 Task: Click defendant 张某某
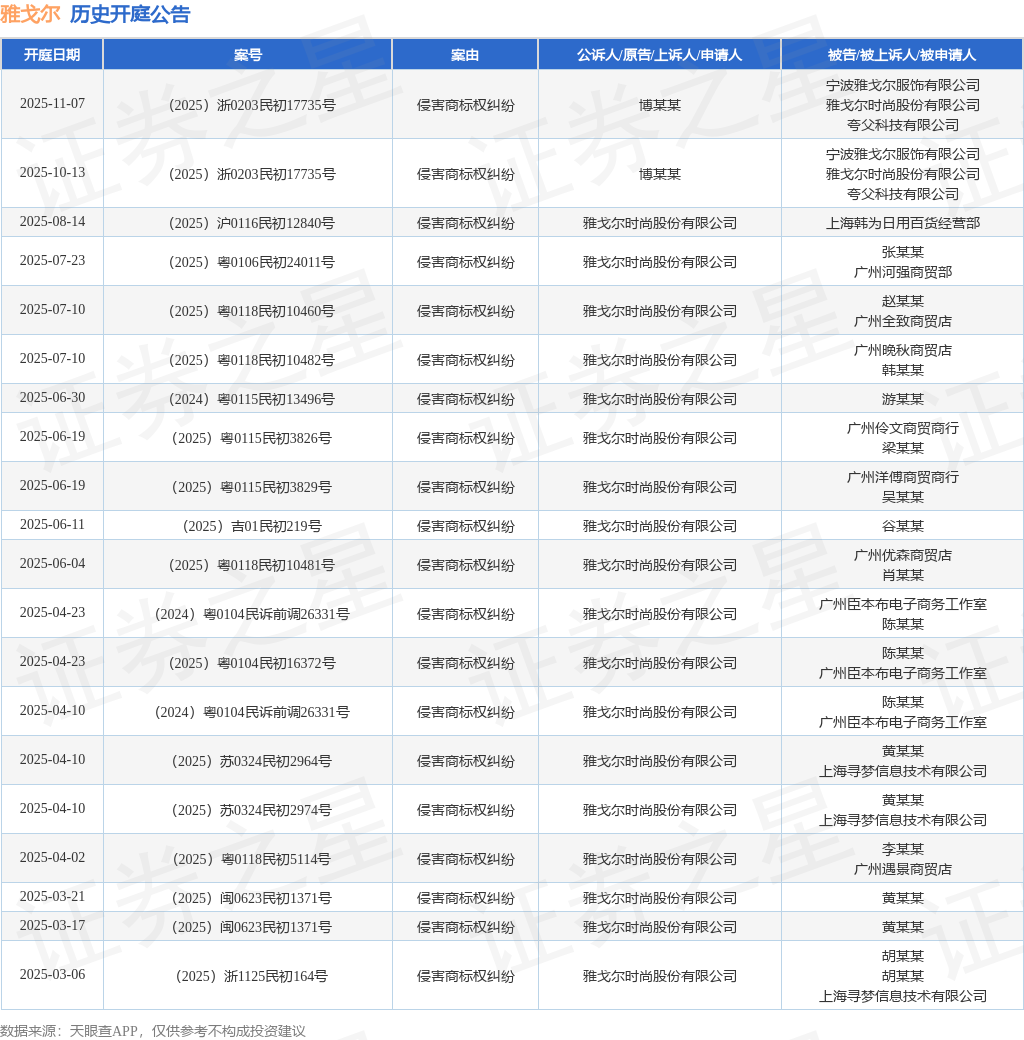pos(902,253)
